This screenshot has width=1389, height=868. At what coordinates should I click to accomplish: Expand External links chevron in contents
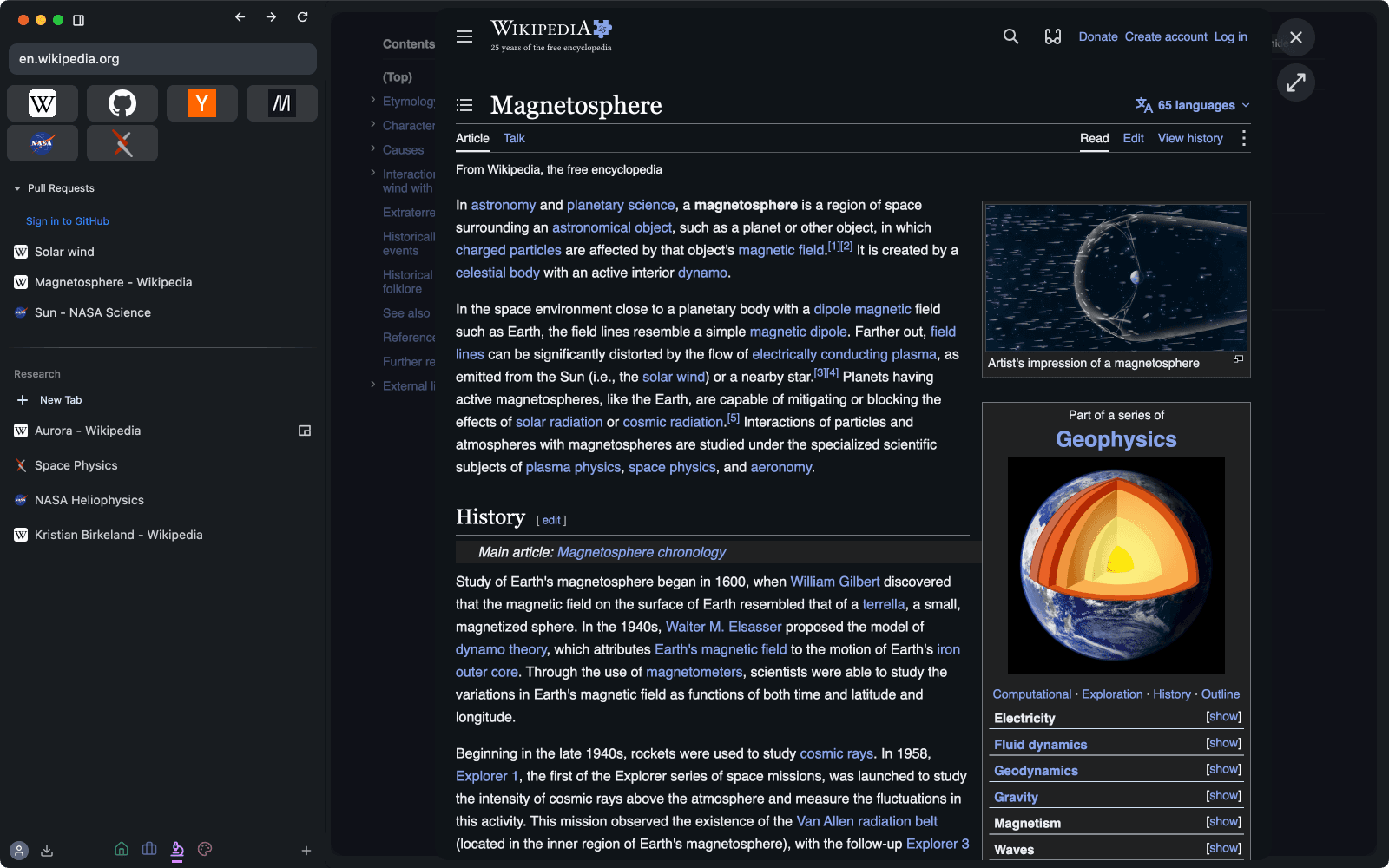click(373, 385)
